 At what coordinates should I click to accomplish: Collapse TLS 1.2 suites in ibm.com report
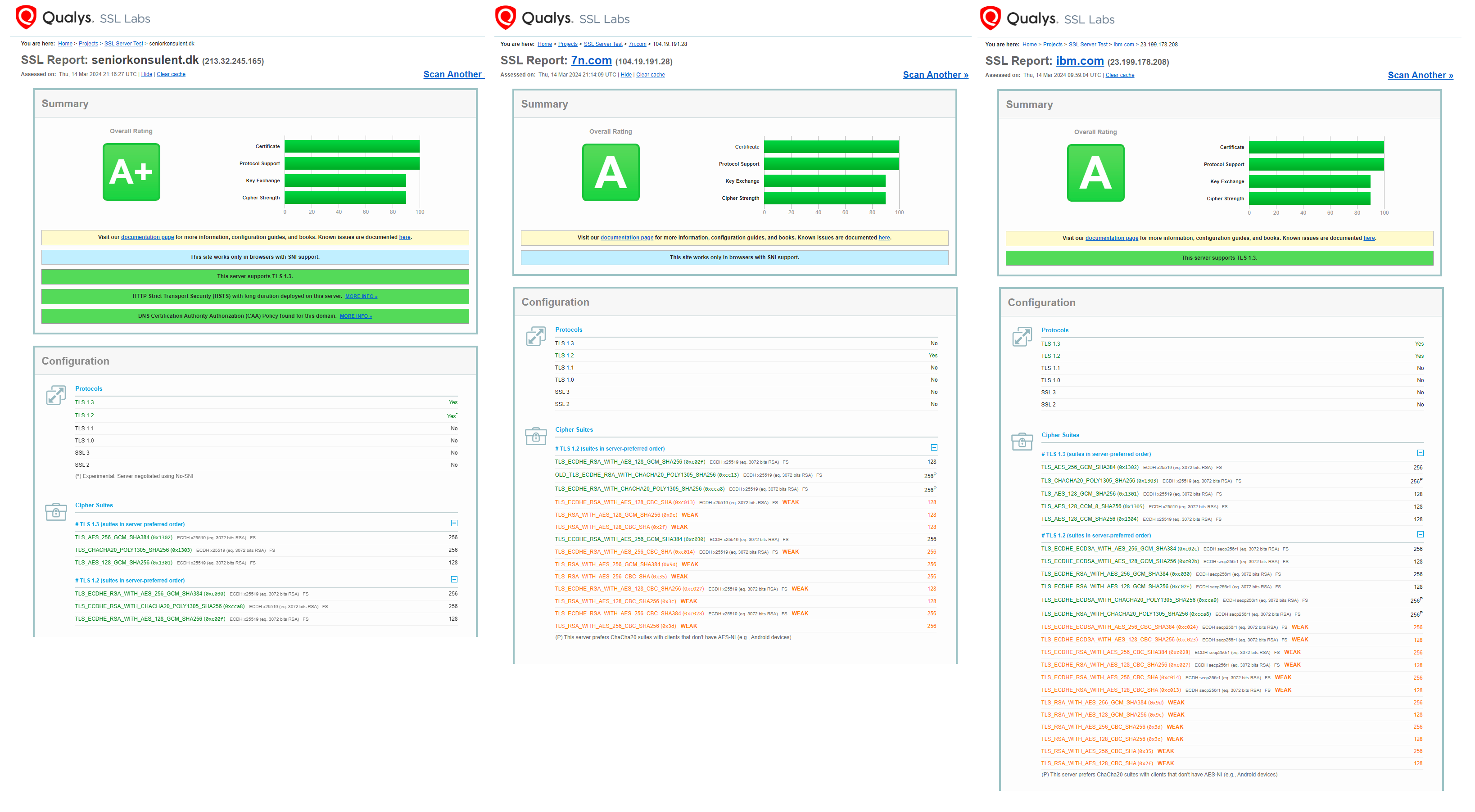tap(1420, 534)
